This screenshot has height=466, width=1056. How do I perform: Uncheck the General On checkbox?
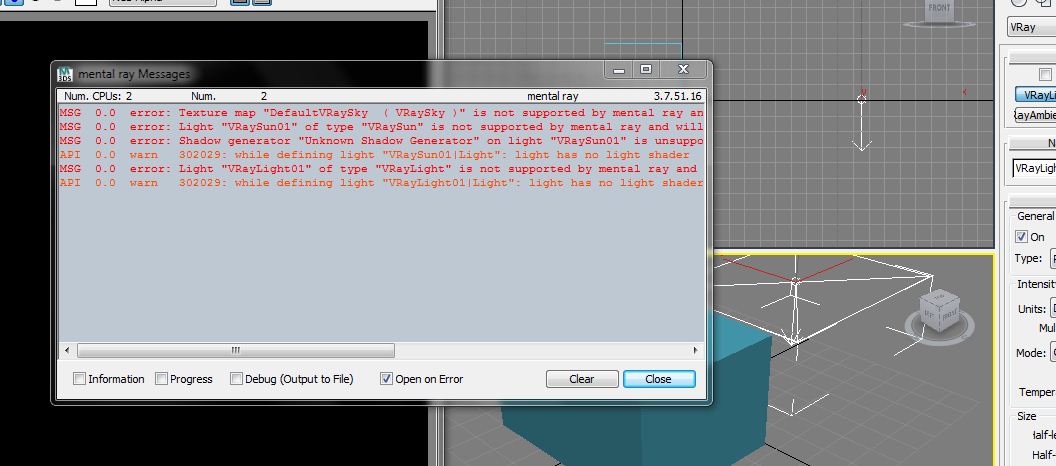point(1022,237)
